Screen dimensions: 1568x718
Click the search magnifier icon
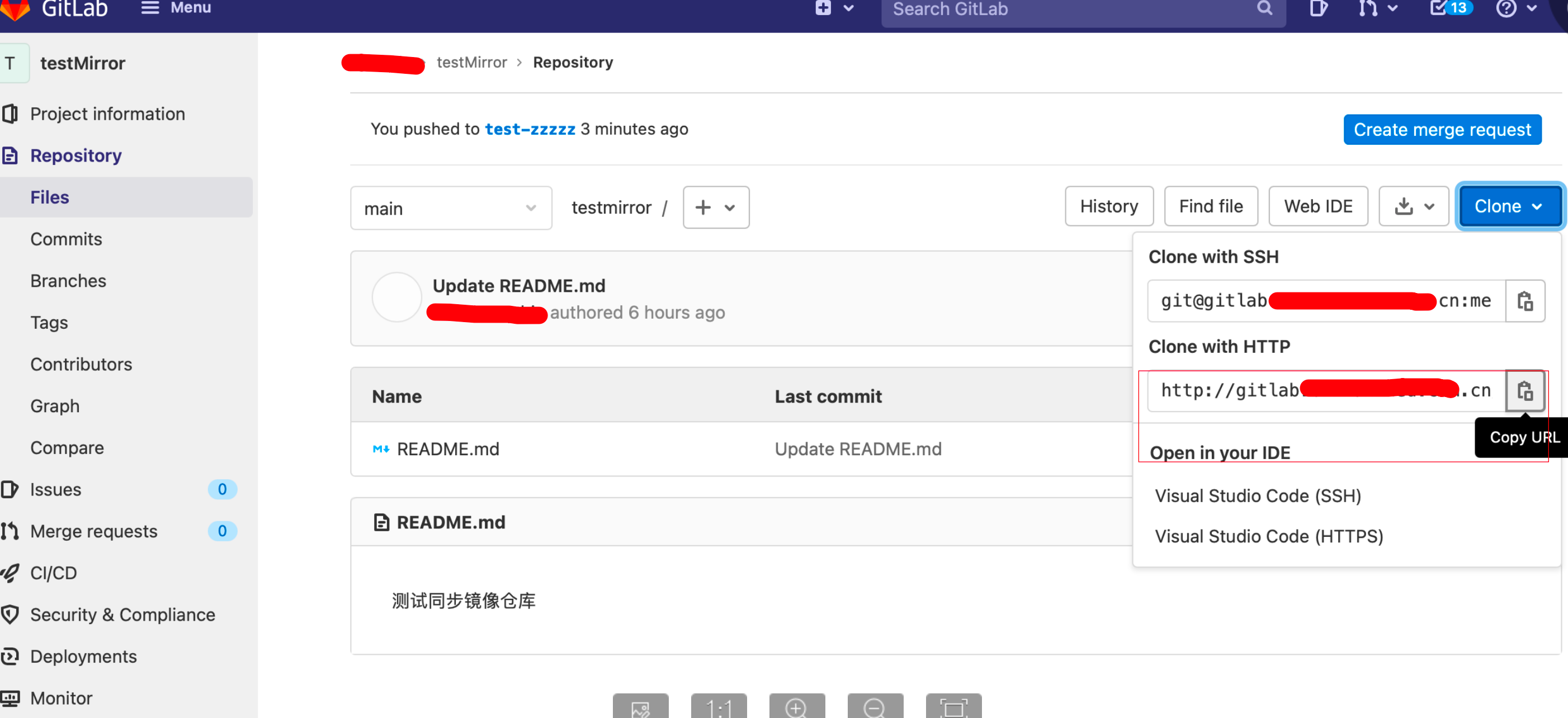pyautogui.click(x=1265, y=9)
